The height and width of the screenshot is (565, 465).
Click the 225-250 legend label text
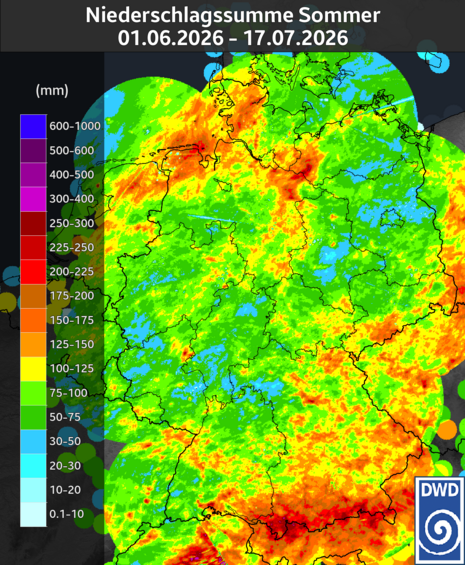click(x=72, y=247)
